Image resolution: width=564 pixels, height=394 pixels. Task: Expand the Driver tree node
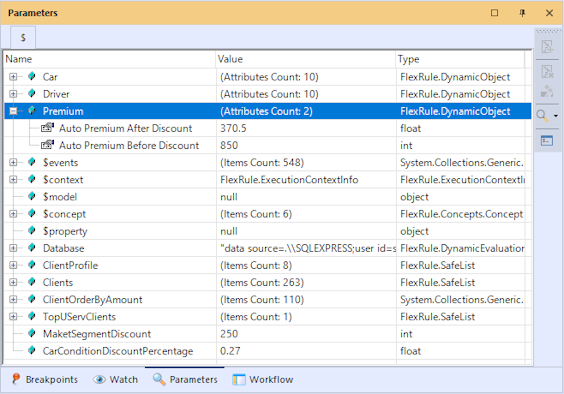click(x=13, y=94)
